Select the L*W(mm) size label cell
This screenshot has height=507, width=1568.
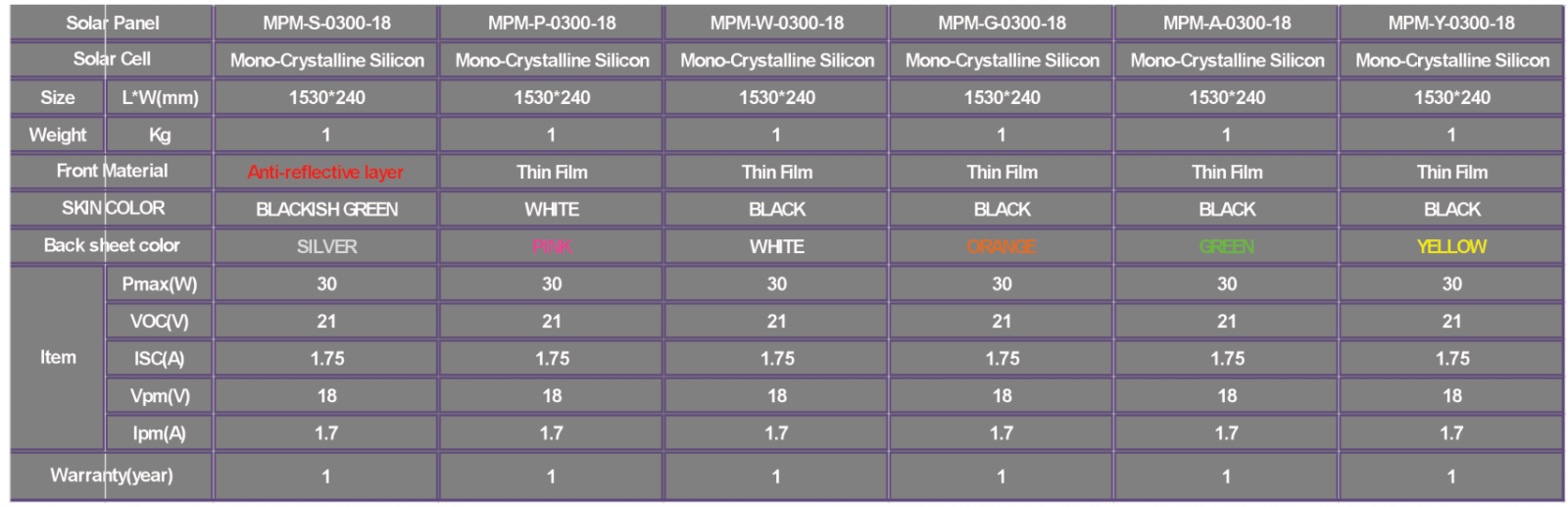[x=160, y=97]
